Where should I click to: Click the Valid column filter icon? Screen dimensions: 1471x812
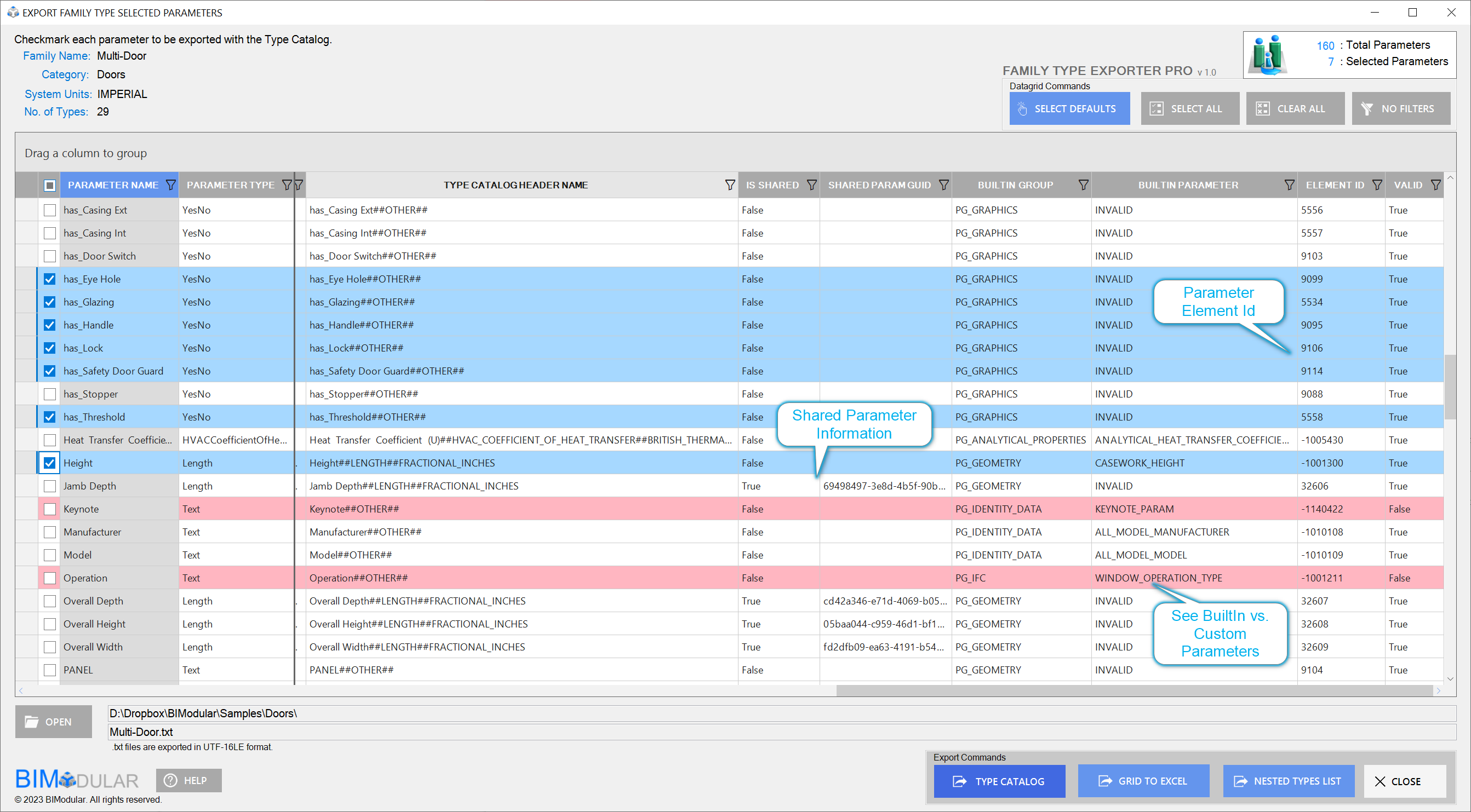[1435, 185]
